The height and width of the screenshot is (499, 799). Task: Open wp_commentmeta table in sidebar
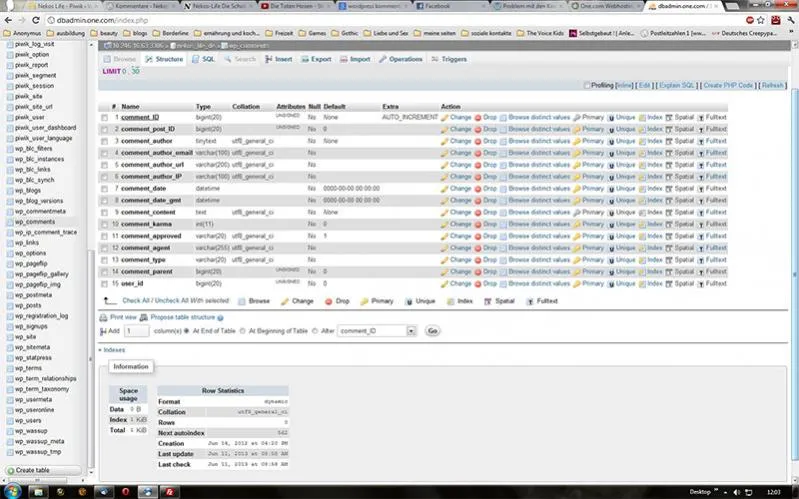(x=40, y=212)
